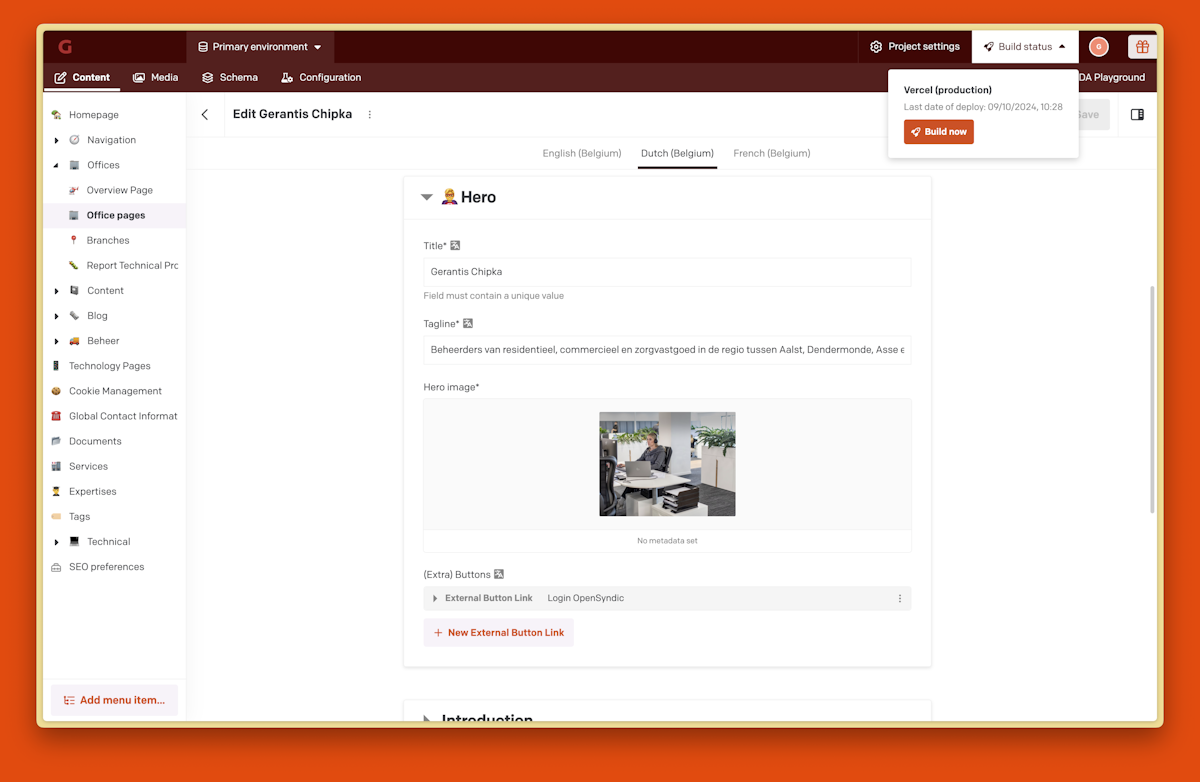Open the Media tab

(155, 77)
